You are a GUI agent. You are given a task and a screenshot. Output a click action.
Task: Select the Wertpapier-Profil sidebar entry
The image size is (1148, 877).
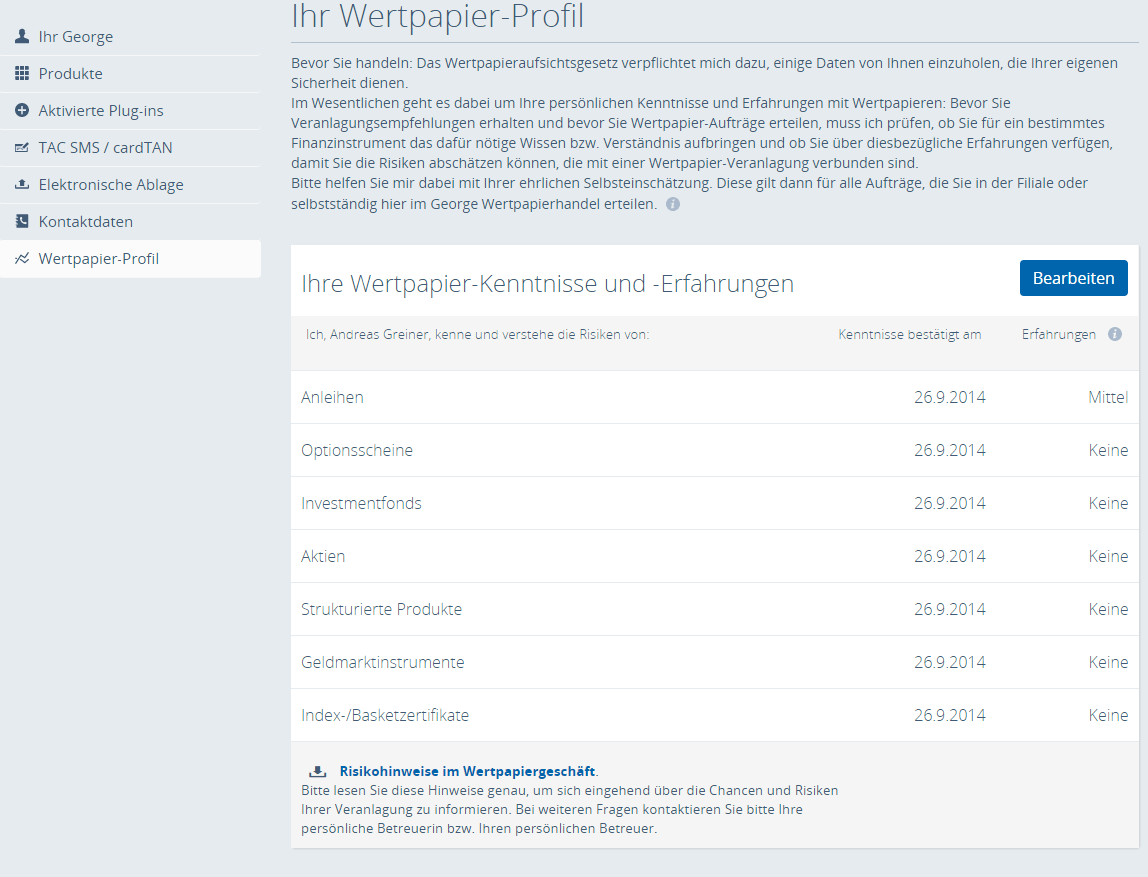click(130, 259)
